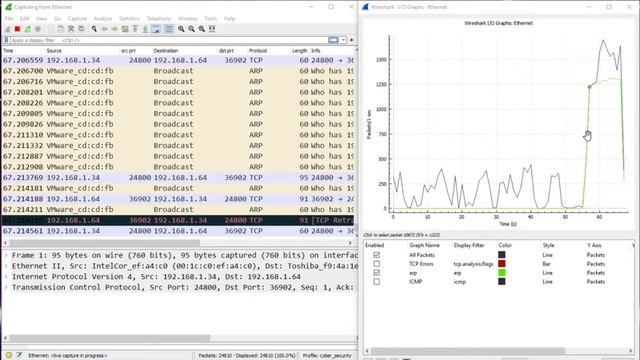This screenshot has width=640, height=360.
Task: Zoom in on the main window text
Action: point(181,29)
